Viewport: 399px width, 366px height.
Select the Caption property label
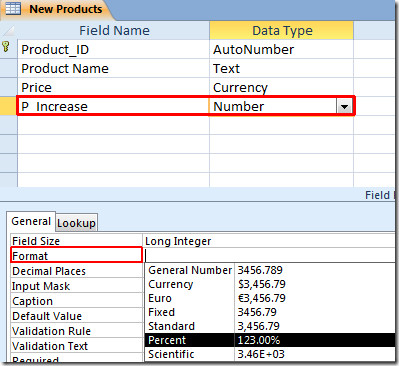point(77,301)
